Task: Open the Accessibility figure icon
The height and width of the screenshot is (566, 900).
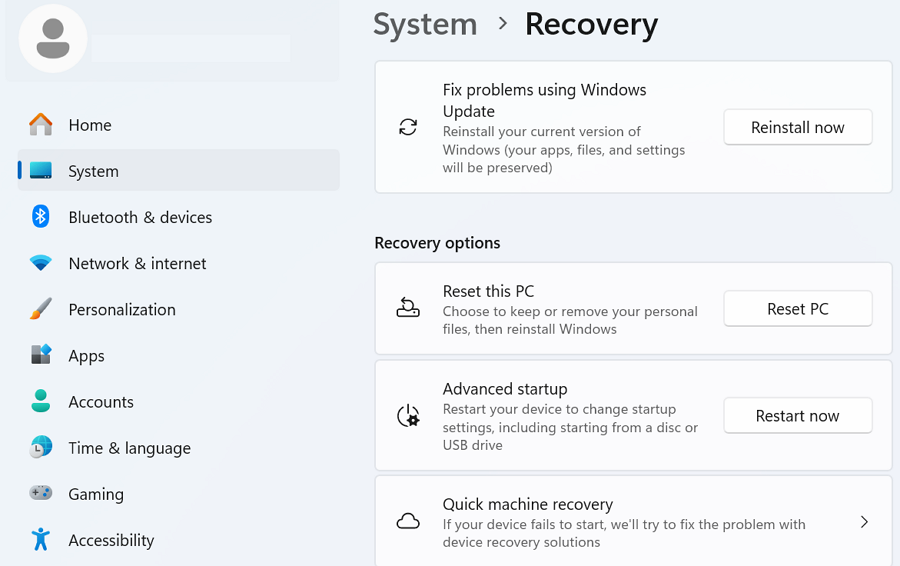Action: point(41,539)
